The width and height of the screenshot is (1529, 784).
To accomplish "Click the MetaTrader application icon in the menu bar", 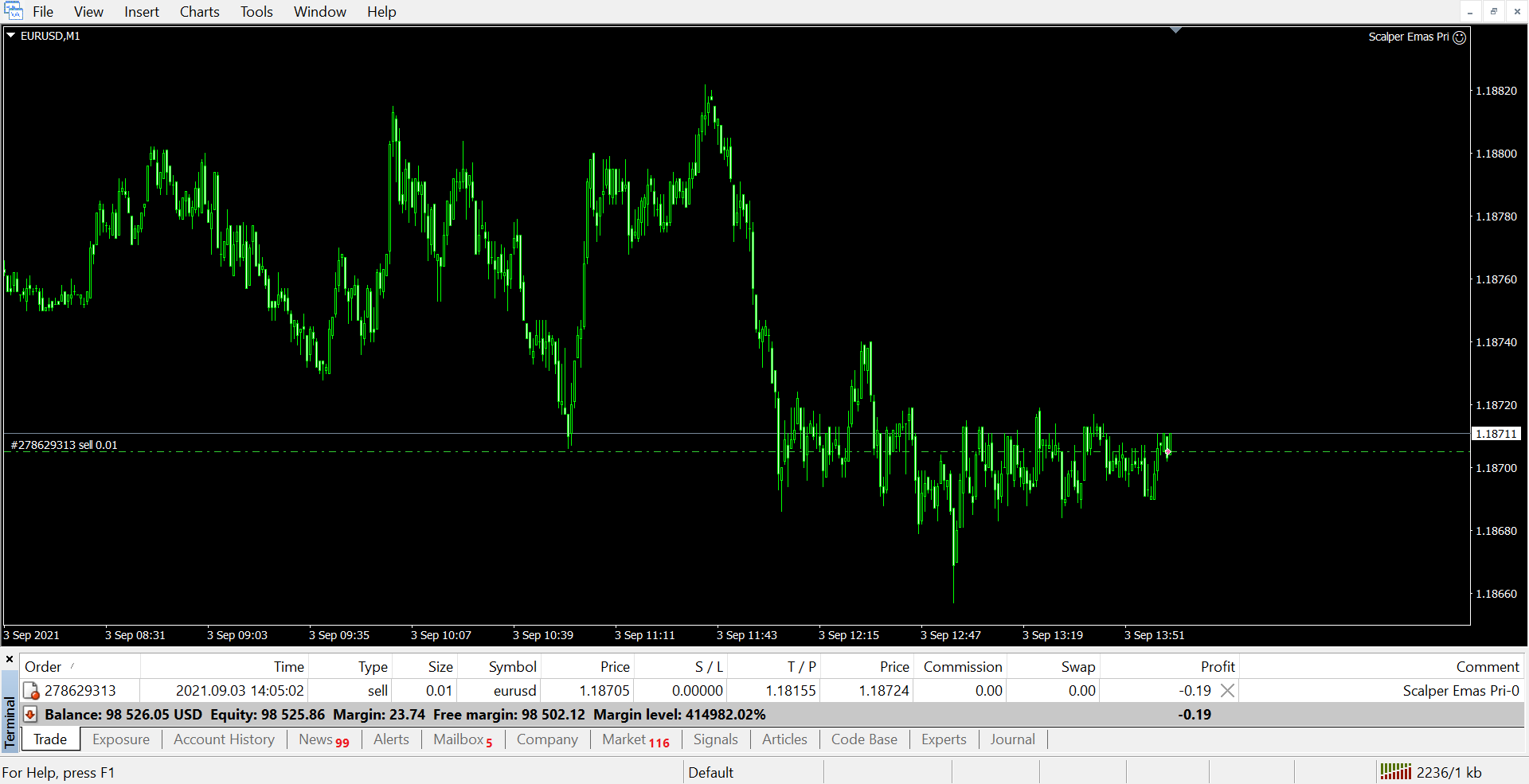I will point(14,11).
